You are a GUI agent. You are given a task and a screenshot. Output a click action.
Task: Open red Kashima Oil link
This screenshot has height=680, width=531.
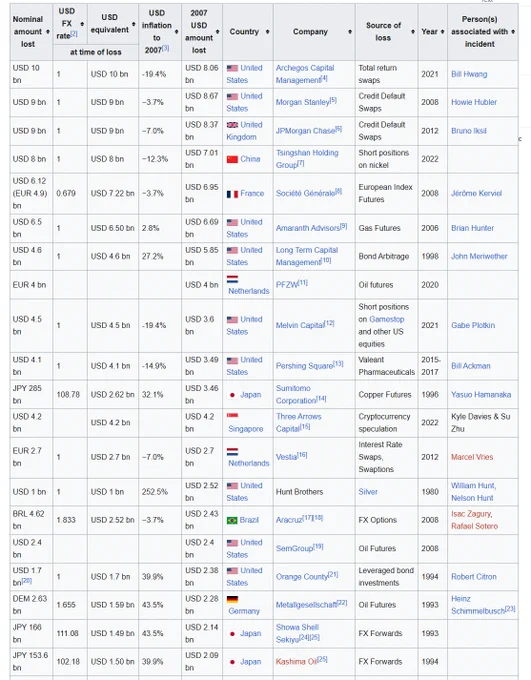click(296, 662)
